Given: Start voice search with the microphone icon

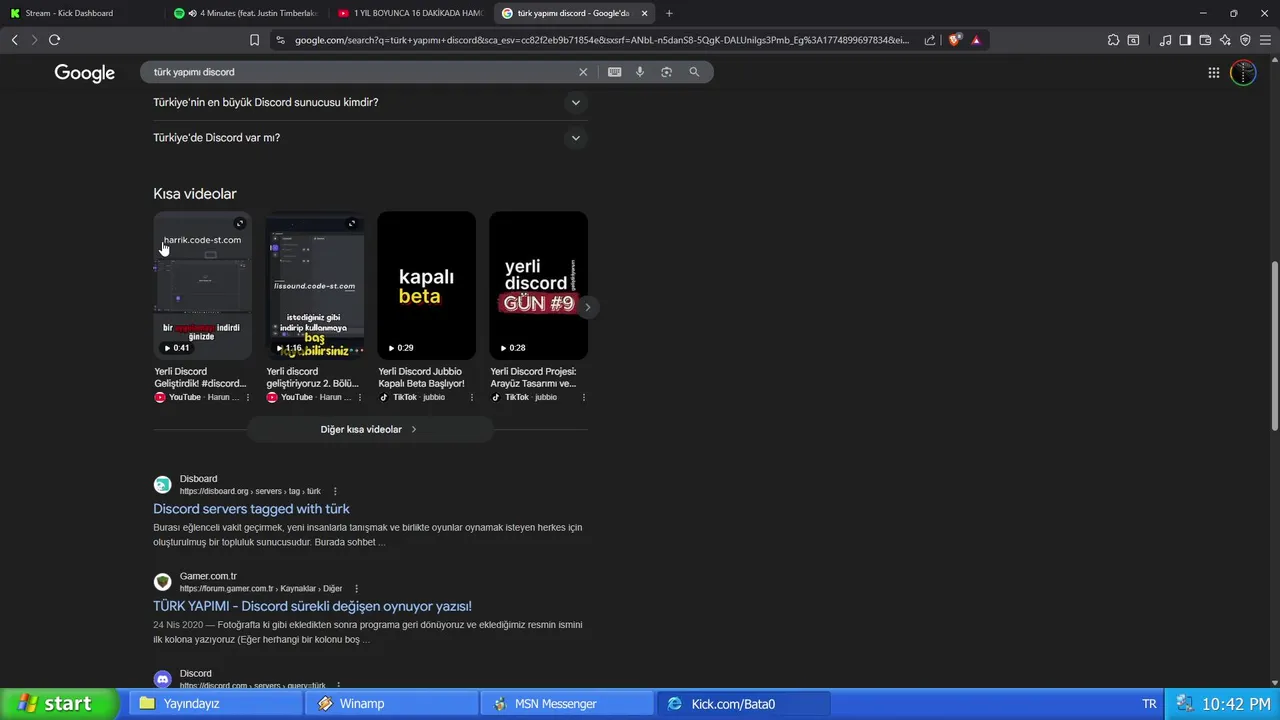Looking at the screenshot, I should pos(640,72).
